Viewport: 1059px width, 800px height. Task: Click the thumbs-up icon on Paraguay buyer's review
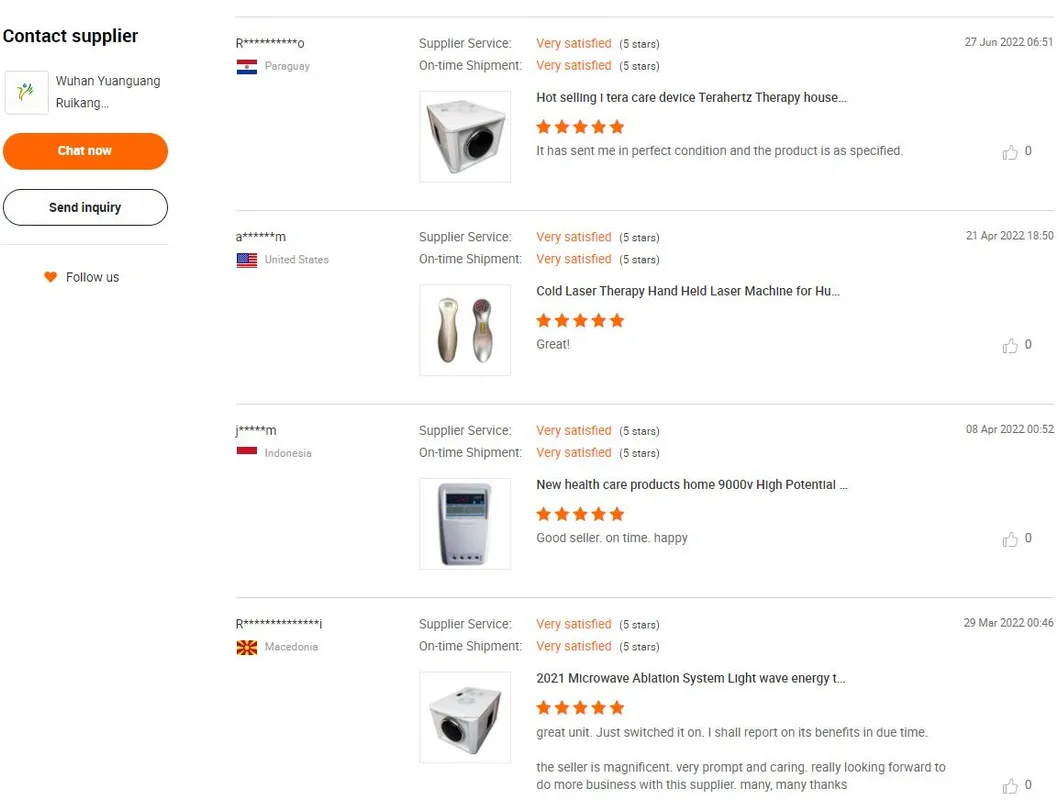pos(1012,151)
